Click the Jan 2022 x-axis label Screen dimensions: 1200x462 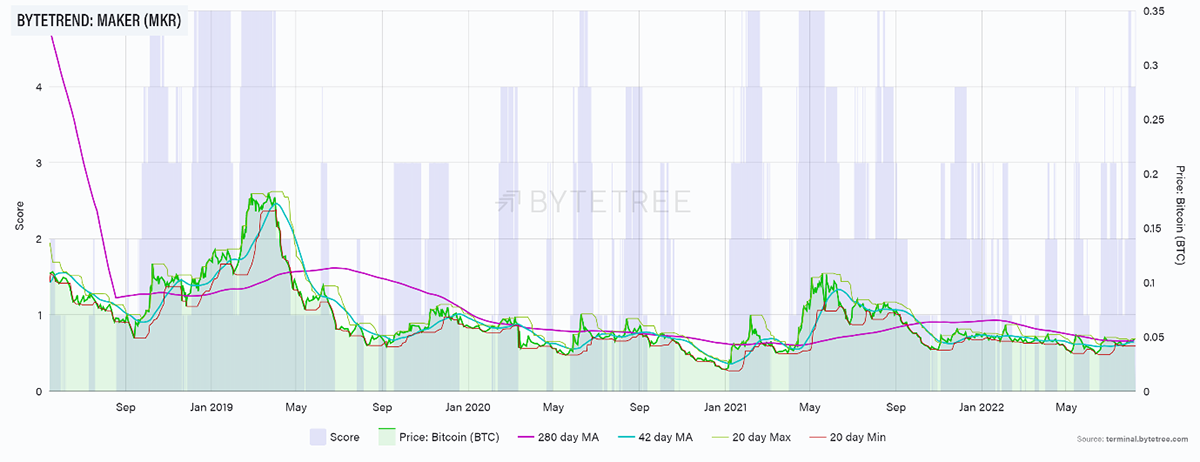coord(982,407)
